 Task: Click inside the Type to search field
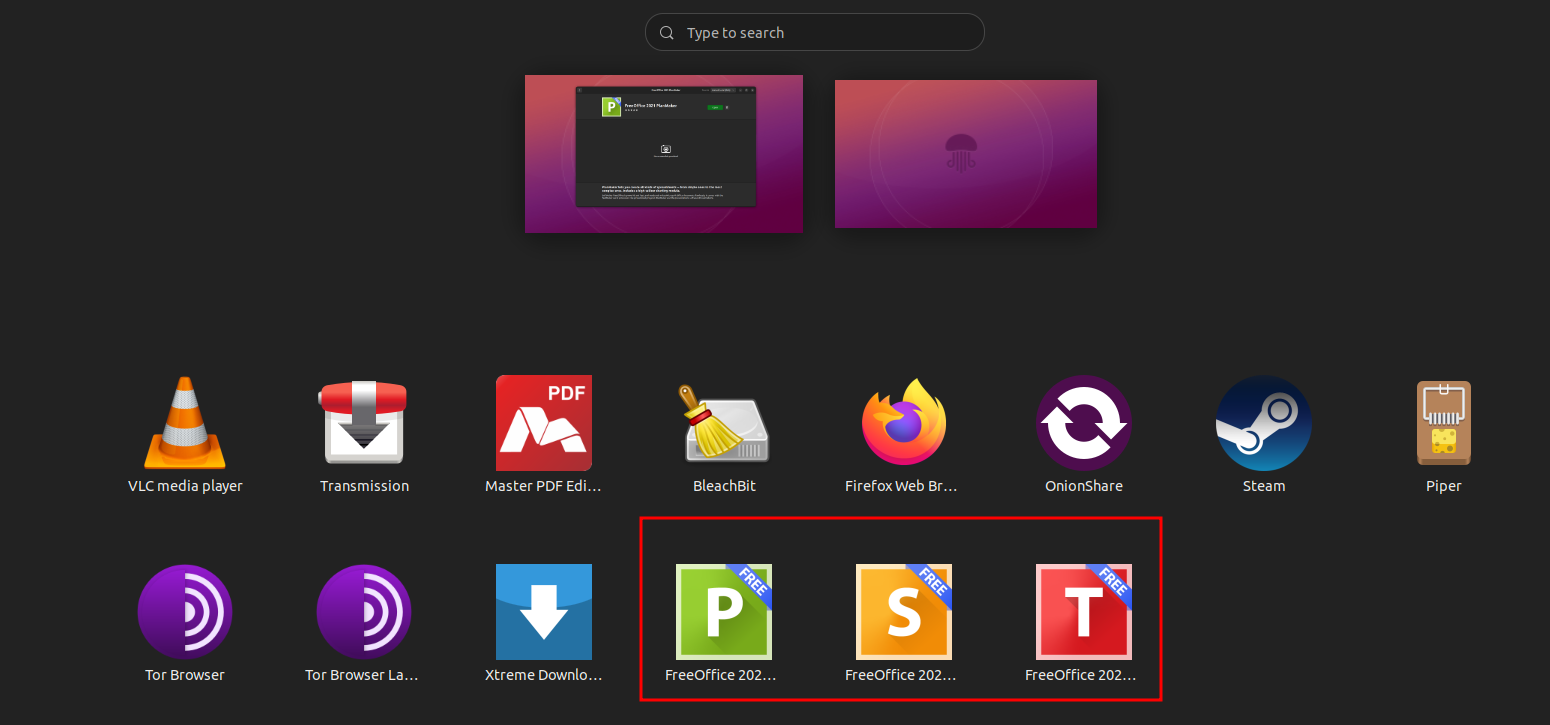(x=814, y=32)
